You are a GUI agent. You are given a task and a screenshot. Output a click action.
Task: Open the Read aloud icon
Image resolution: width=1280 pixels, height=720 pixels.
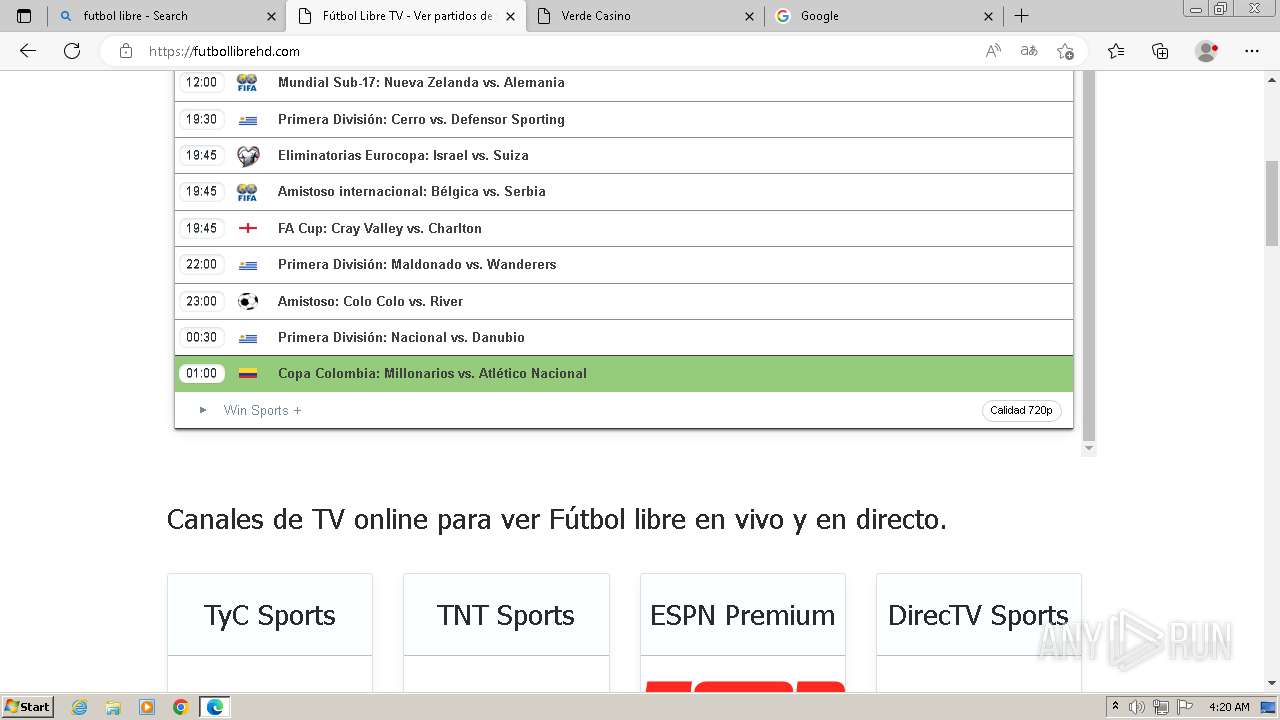click(x=993, y=51)
